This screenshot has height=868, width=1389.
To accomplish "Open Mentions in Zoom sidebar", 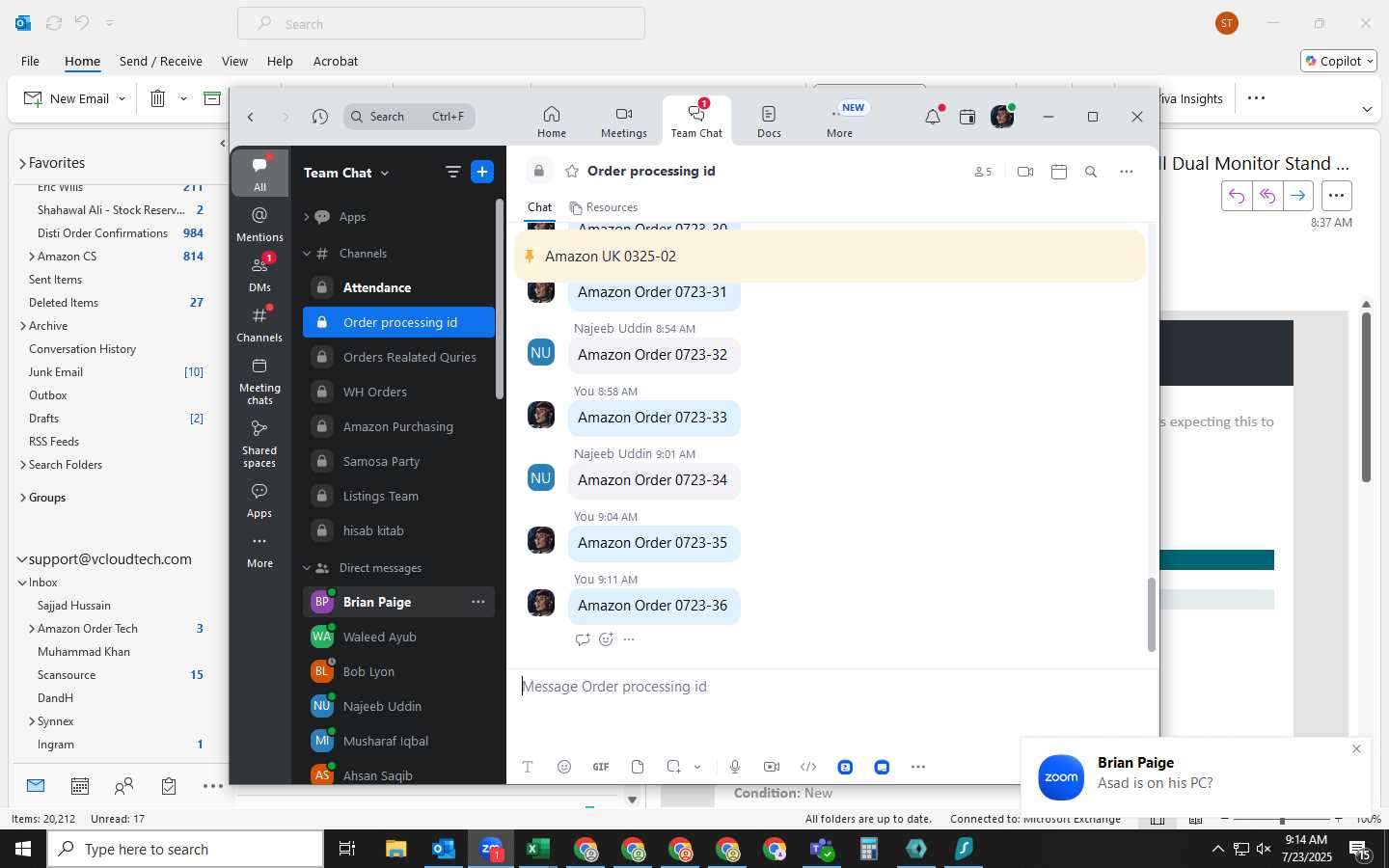I will (259, 224).
